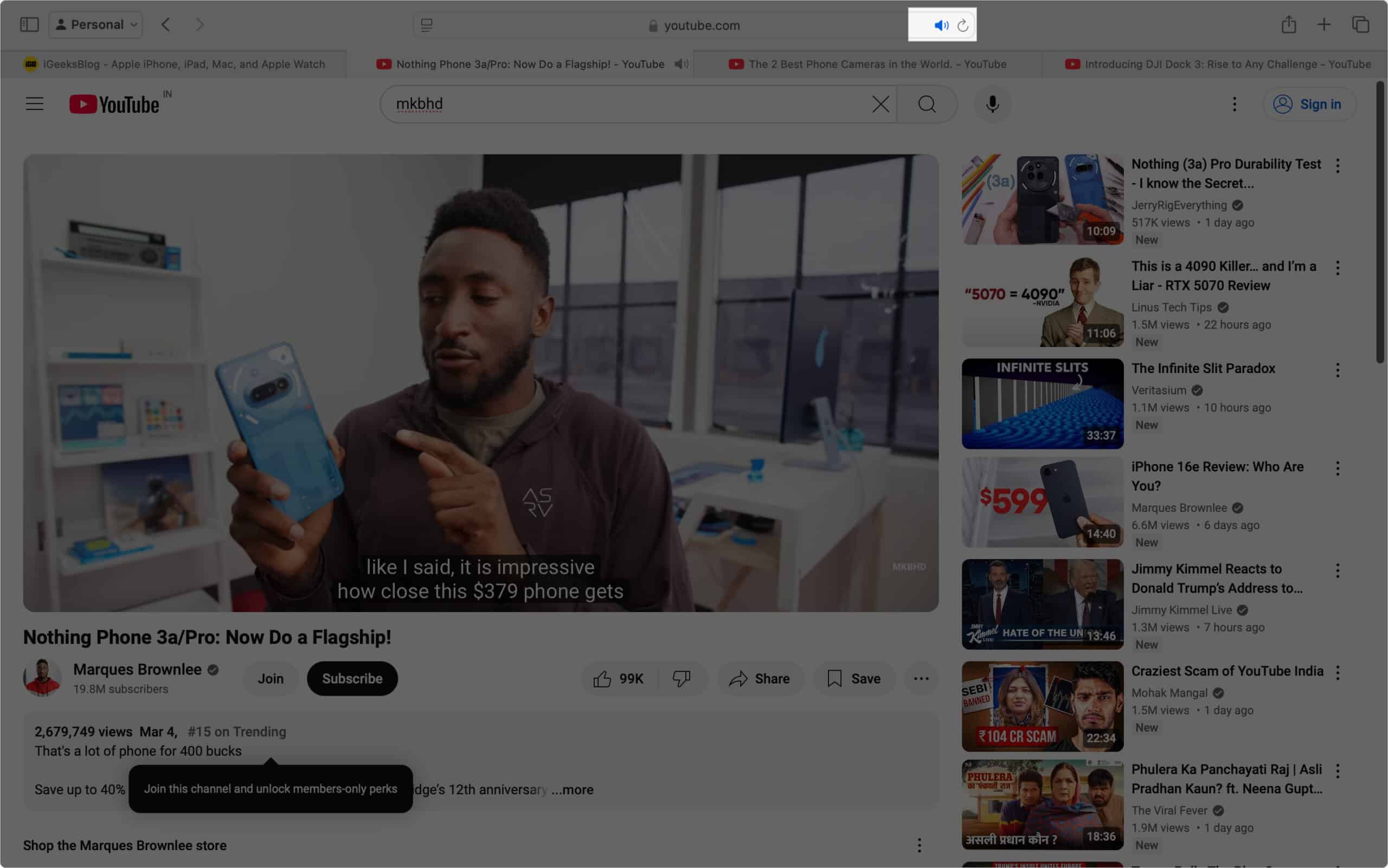Open Veritasium channel link

1159,390
